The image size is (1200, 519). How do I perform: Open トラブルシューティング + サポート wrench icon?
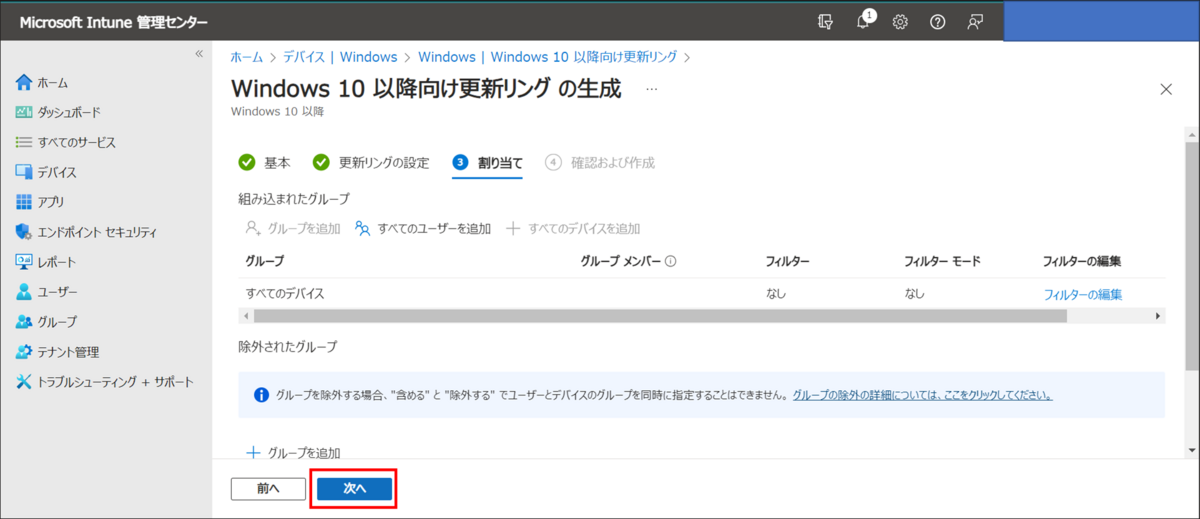25,382
